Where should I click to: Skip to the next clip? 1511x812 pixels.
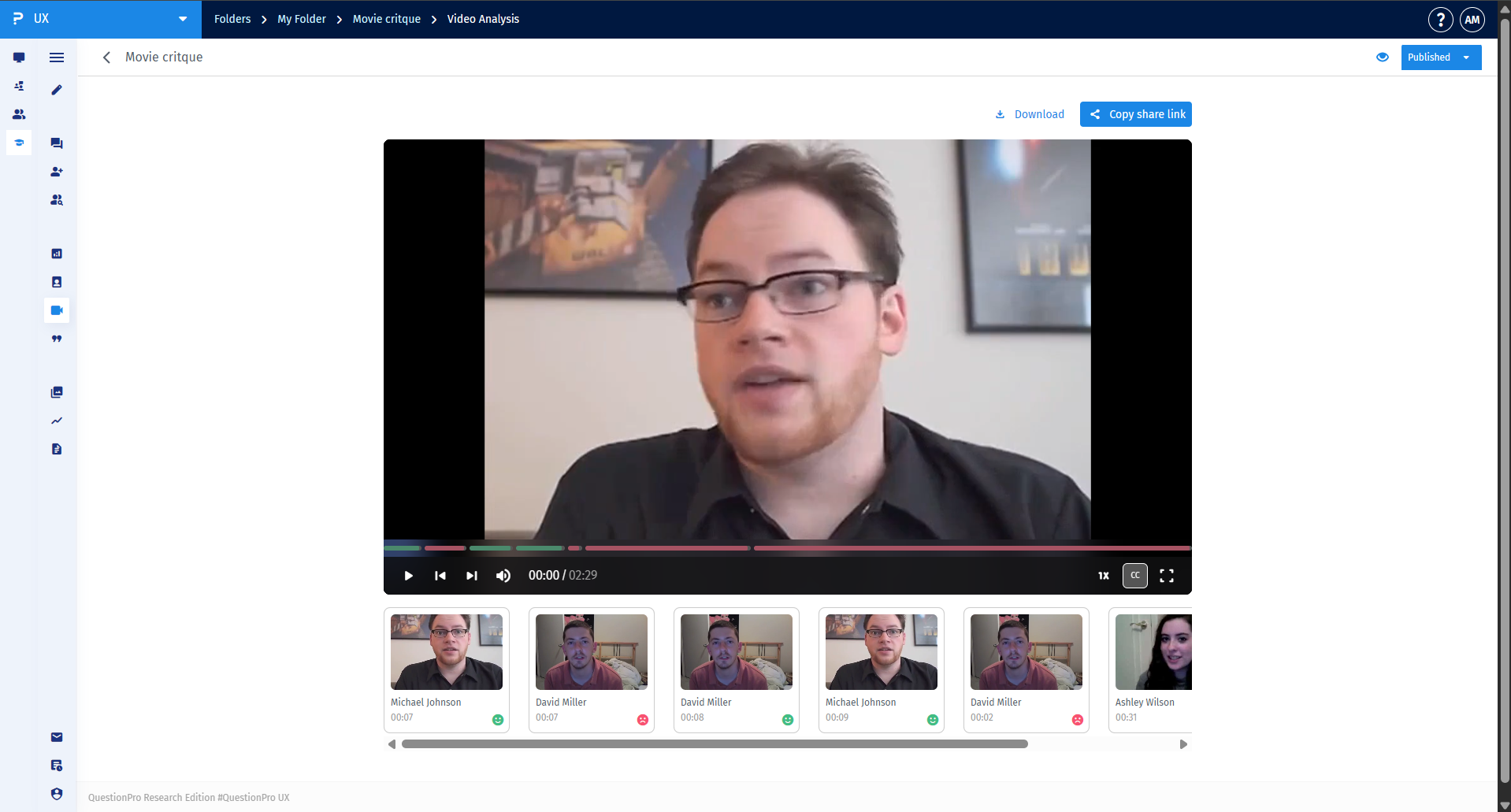pyautogui.click(x=471, y=576)
